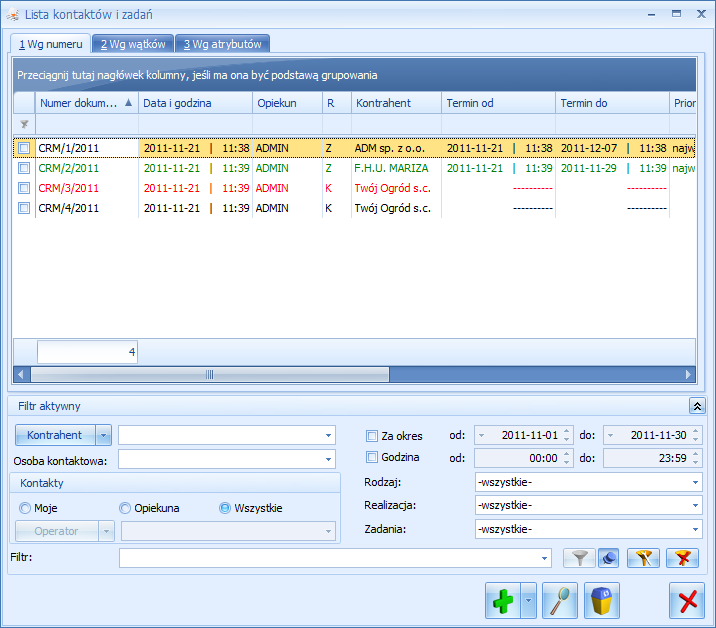The image size is (716, 628).
Task: Expand the Osoba kontaktowa combo box
Action: click(x=328, y=459)
